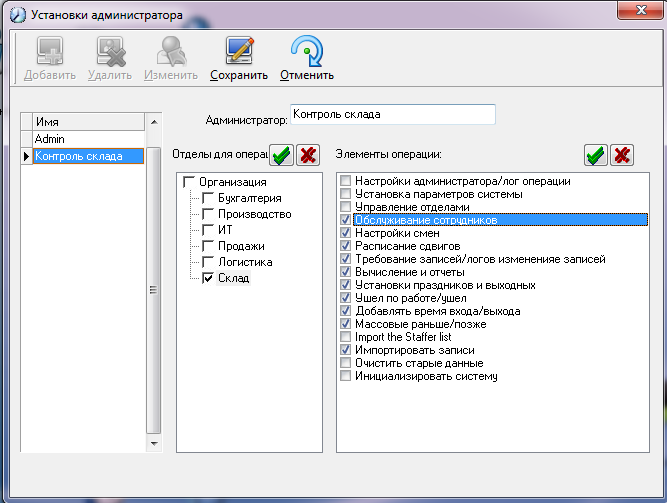This screenshot has height=503, width=667.
Task: Uncheck the Склад department checkbox
Action: (x=208, y=278)
